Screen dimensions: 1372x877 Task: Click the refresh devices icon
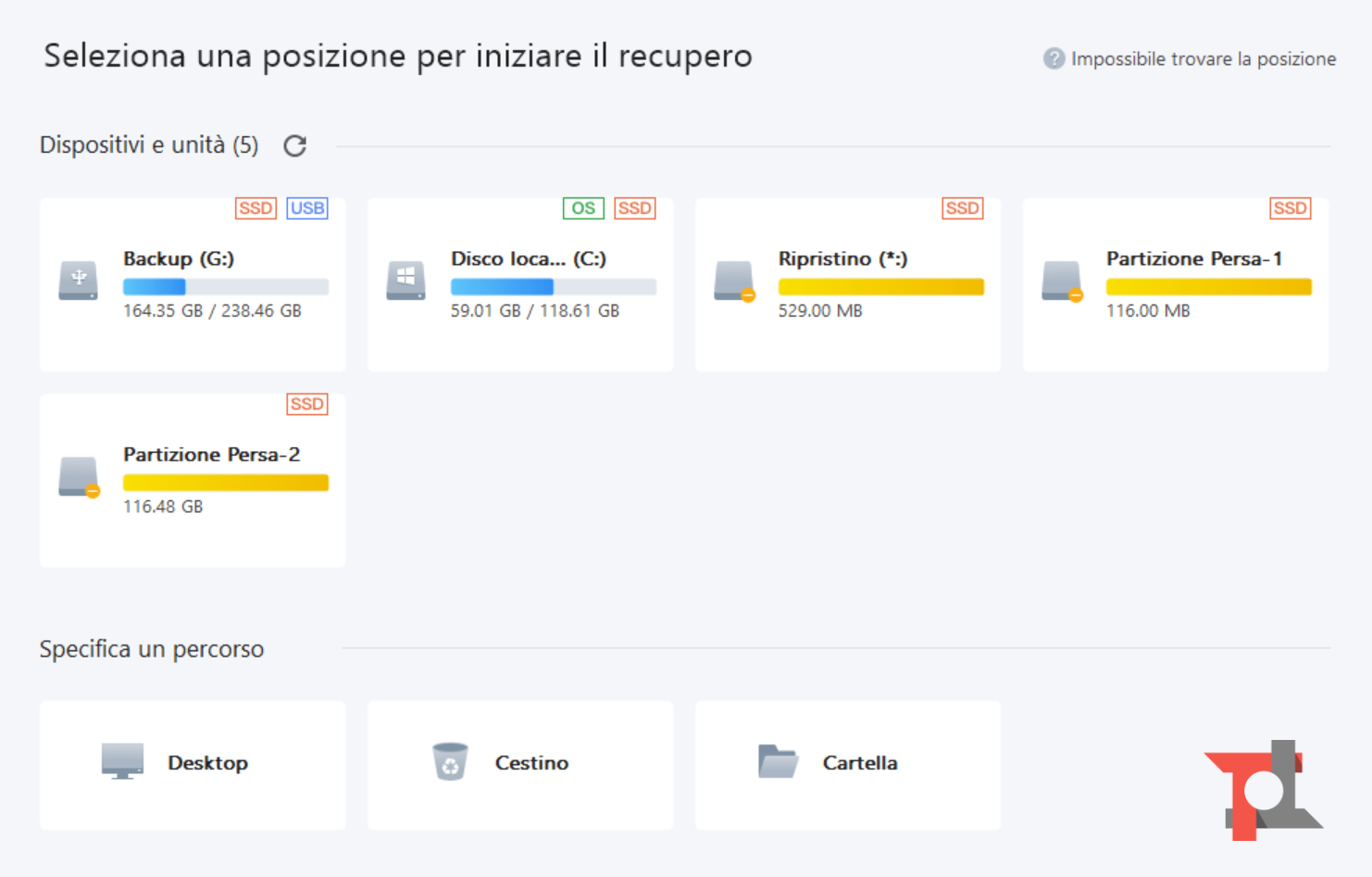[x=294, y=146]
